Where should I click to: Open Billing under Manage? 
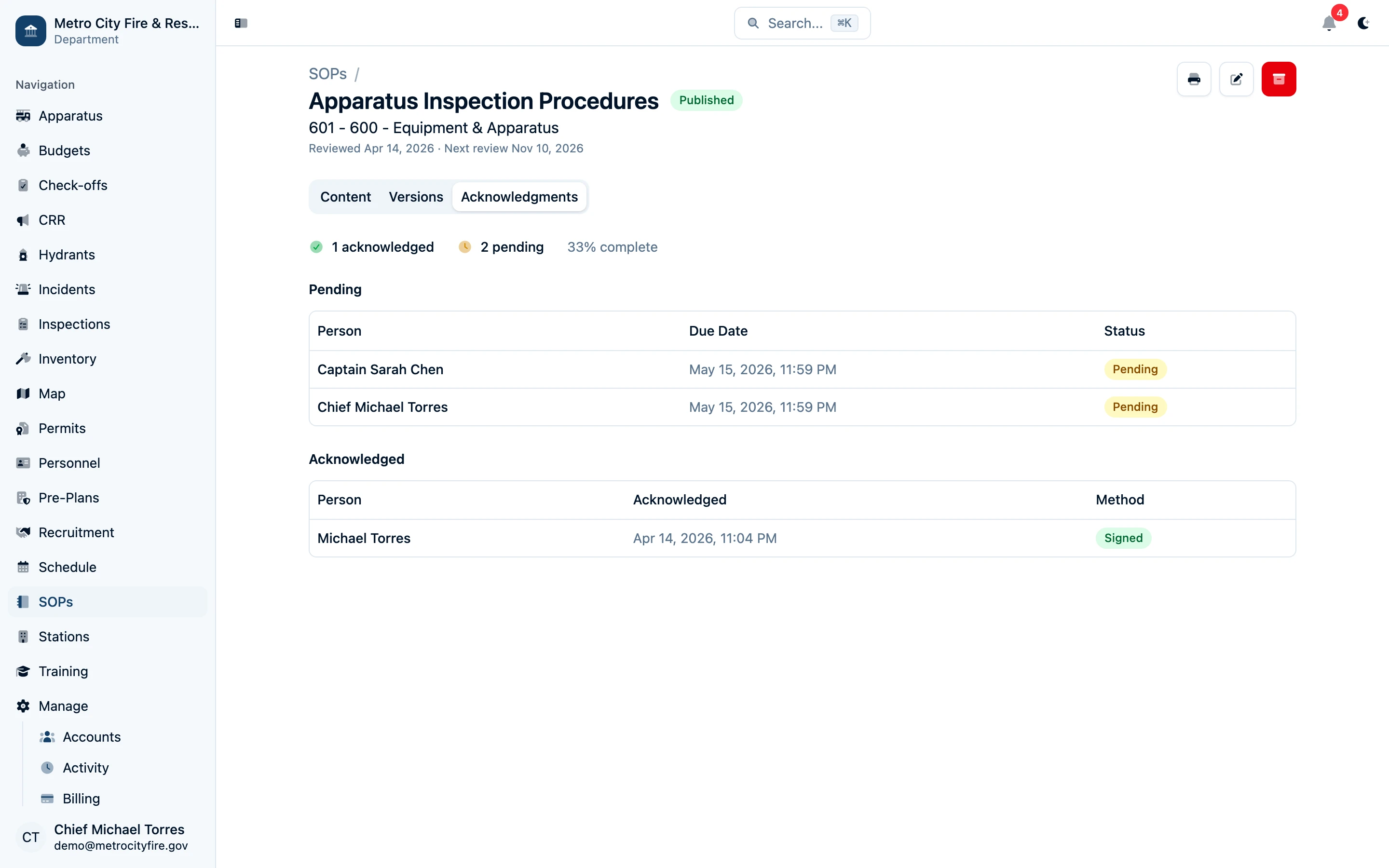(x=81, y=799)
